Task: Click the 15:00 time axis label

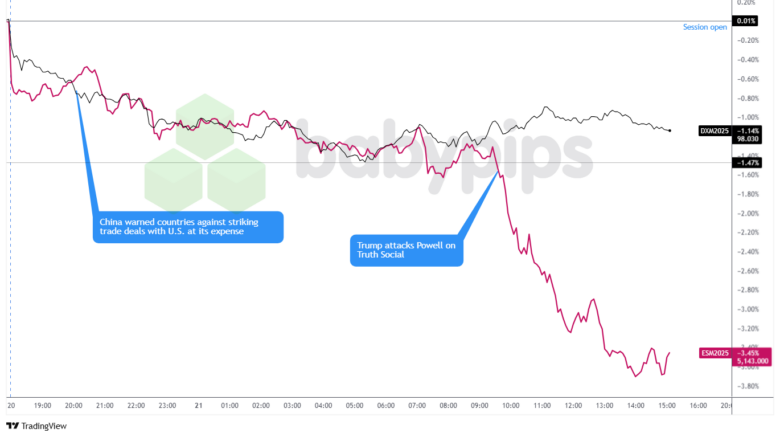Action: (x=667, y=406)
